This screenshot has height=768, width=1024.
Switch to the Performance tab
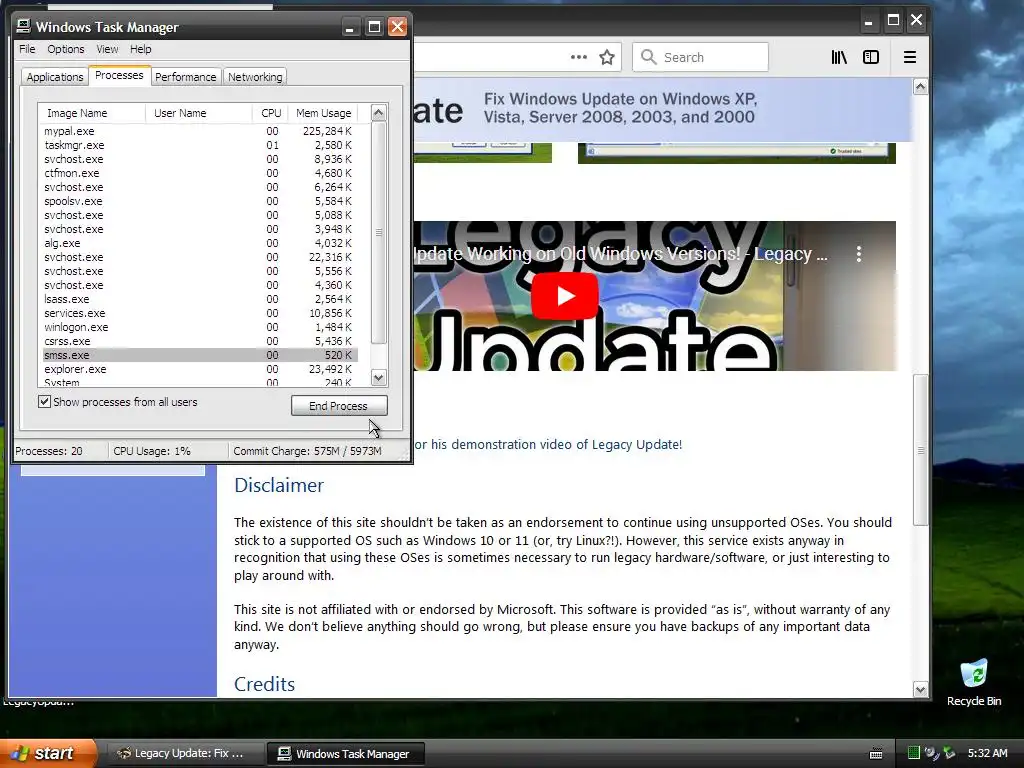click(x=185, y=77)
